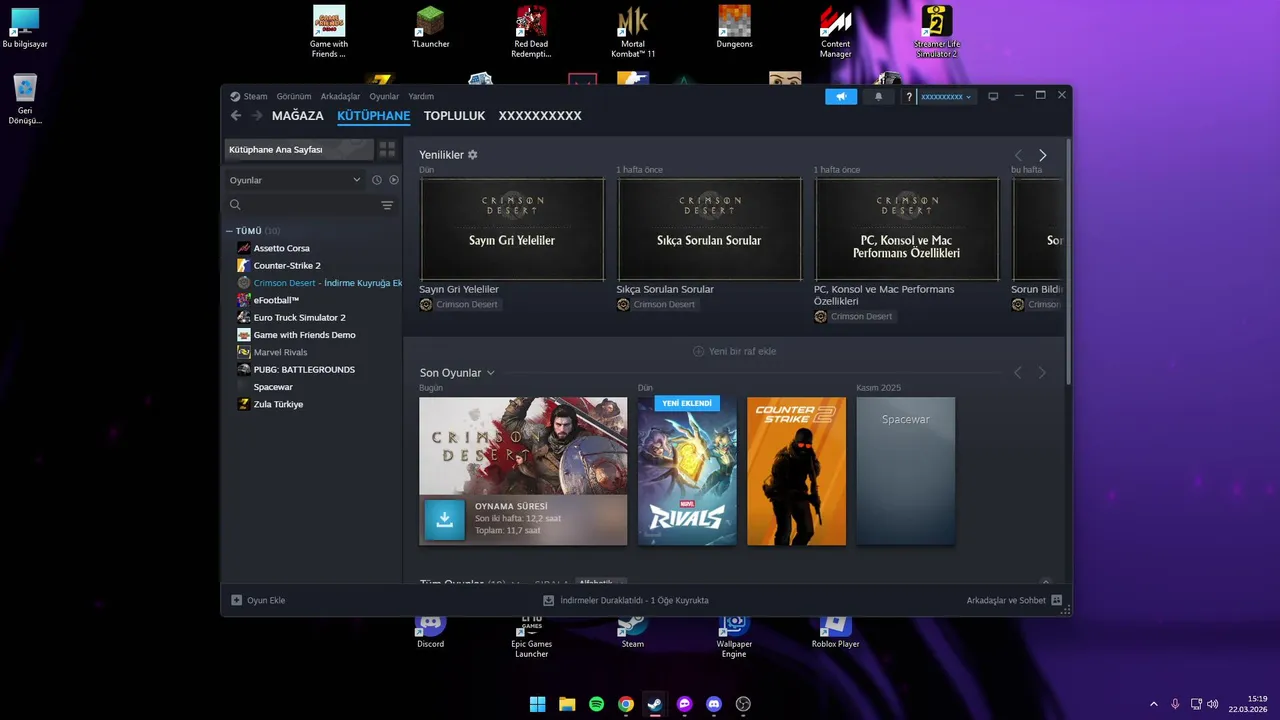This screenshot has height=720, width=1280.
Task: Click Yeni bir raf ekle
Action: tap(734, 351)
